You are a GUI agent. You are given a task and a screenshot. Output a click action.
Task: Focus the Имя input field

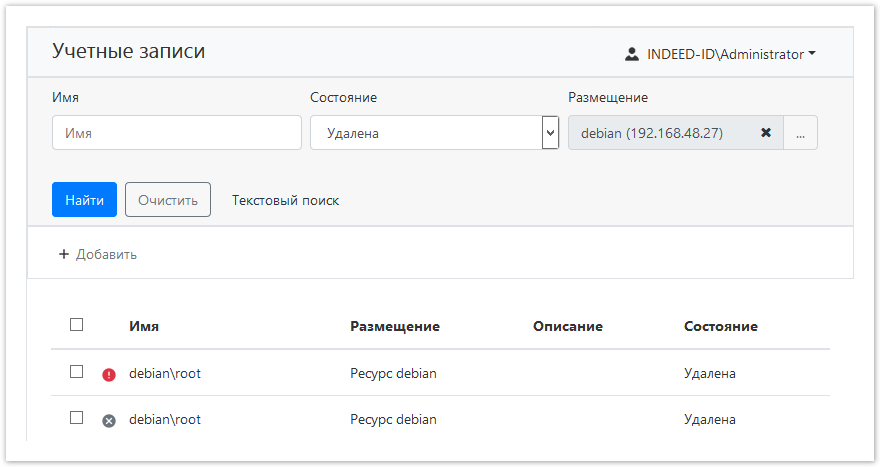pyautogui.click(x=177, y=132)
